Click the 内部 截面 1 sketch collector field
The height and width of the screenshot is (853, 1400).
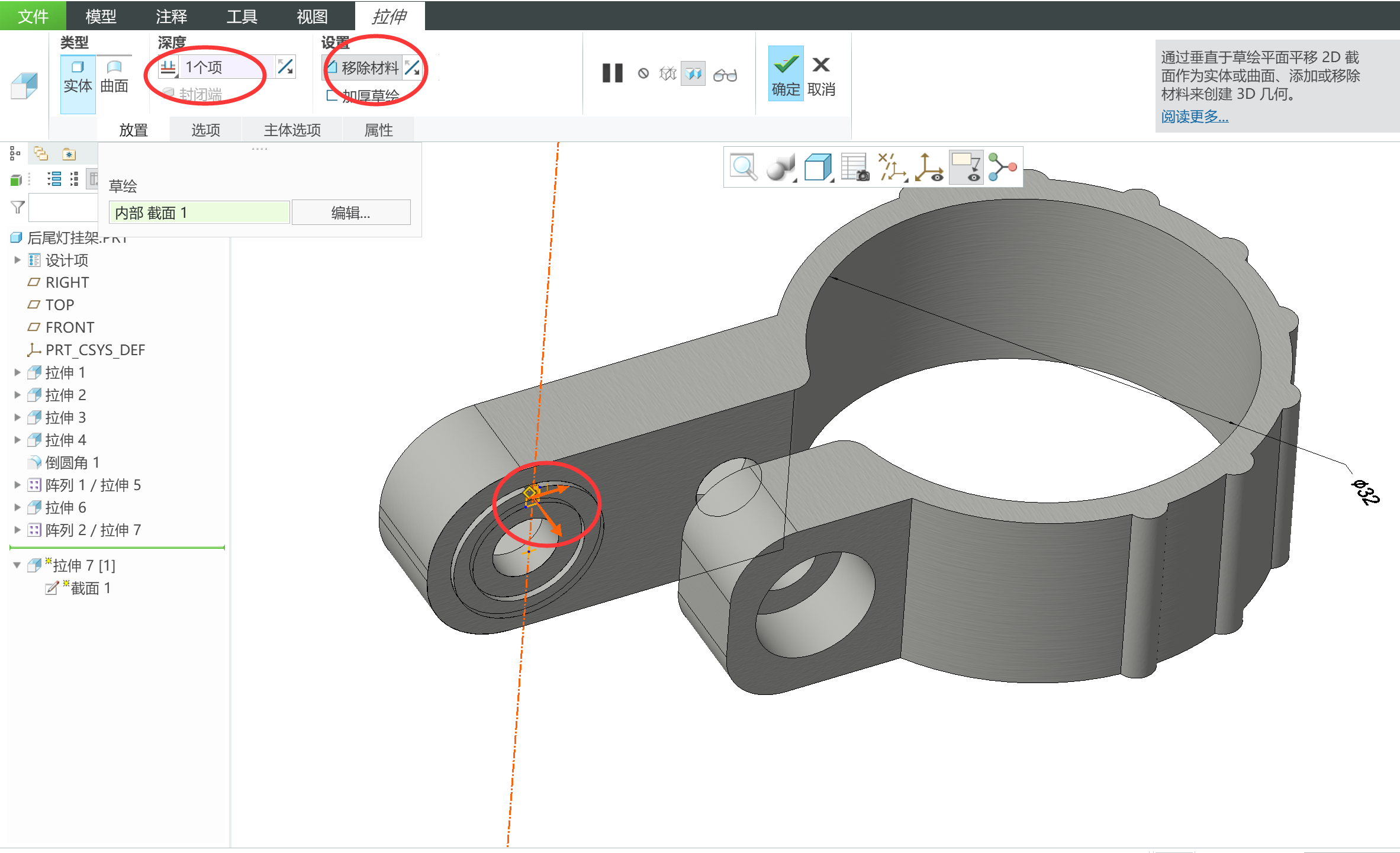point(199,213)
